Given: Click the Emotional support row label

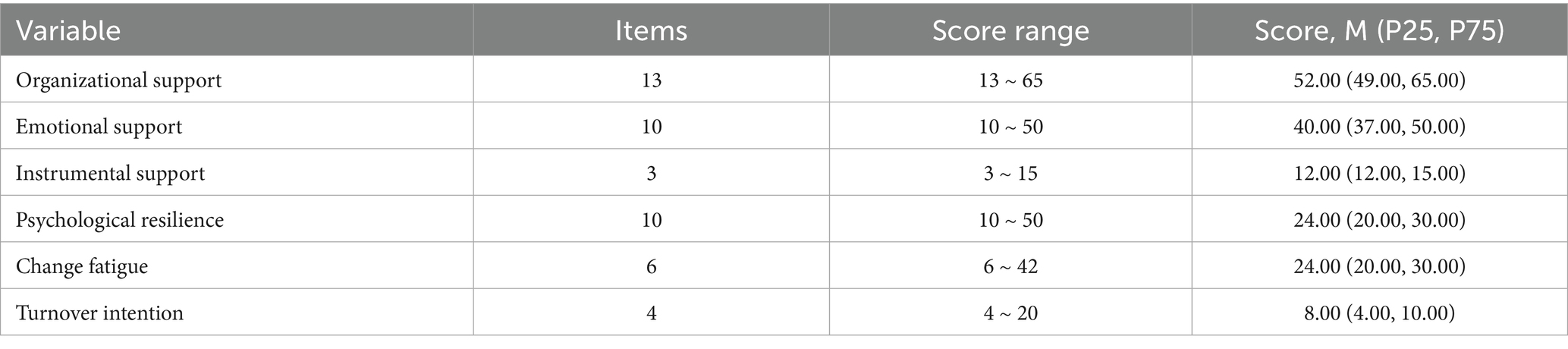Looking at the screenshot, I should click(99, 127).
